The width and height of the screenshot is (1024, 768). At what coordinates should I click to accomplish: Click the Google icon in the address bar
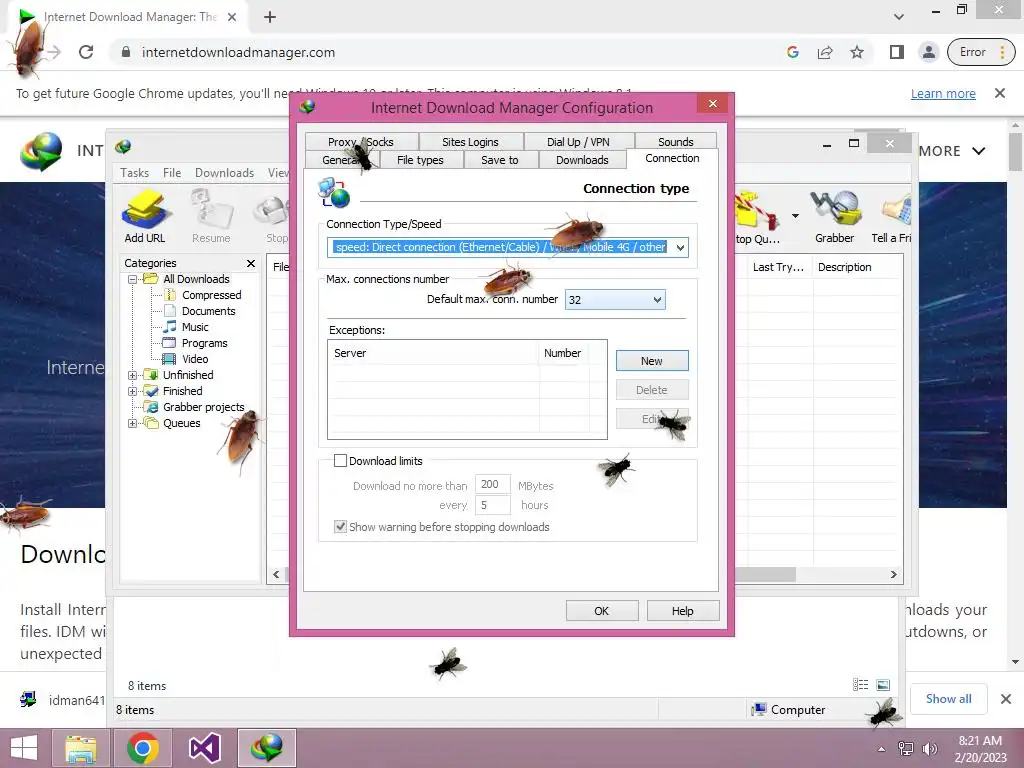793,52
